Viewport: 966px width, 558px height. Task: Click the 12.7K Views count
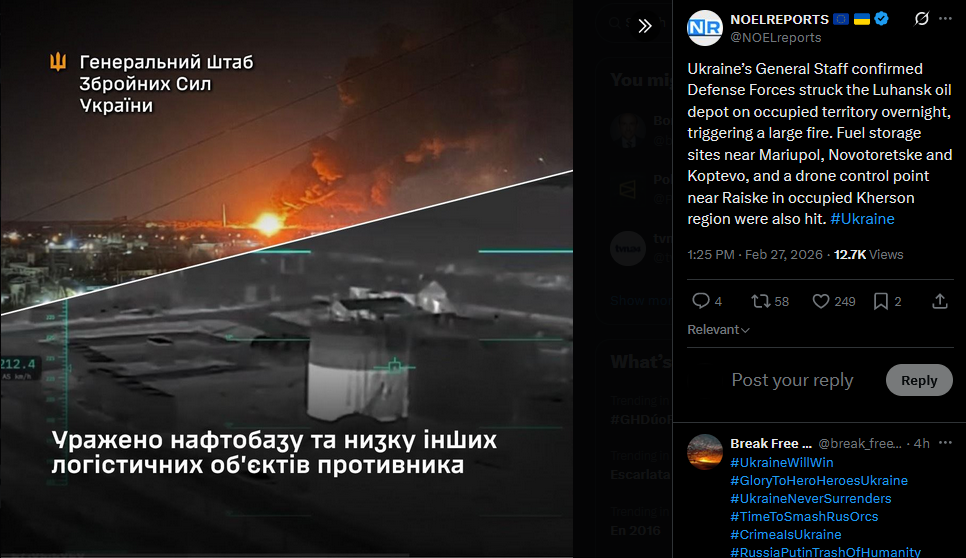[868, 255]
